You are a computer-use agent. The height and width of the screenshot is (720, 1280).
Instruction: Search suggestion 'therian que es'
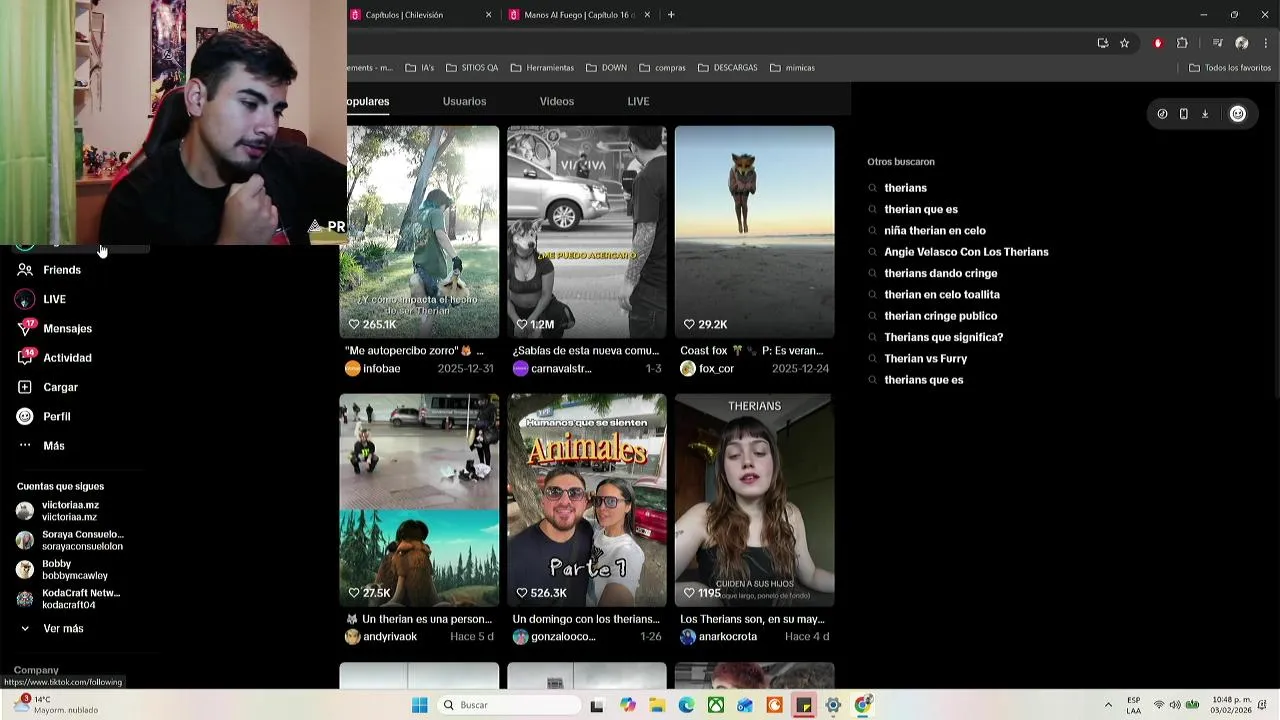(x=921, y=209)
